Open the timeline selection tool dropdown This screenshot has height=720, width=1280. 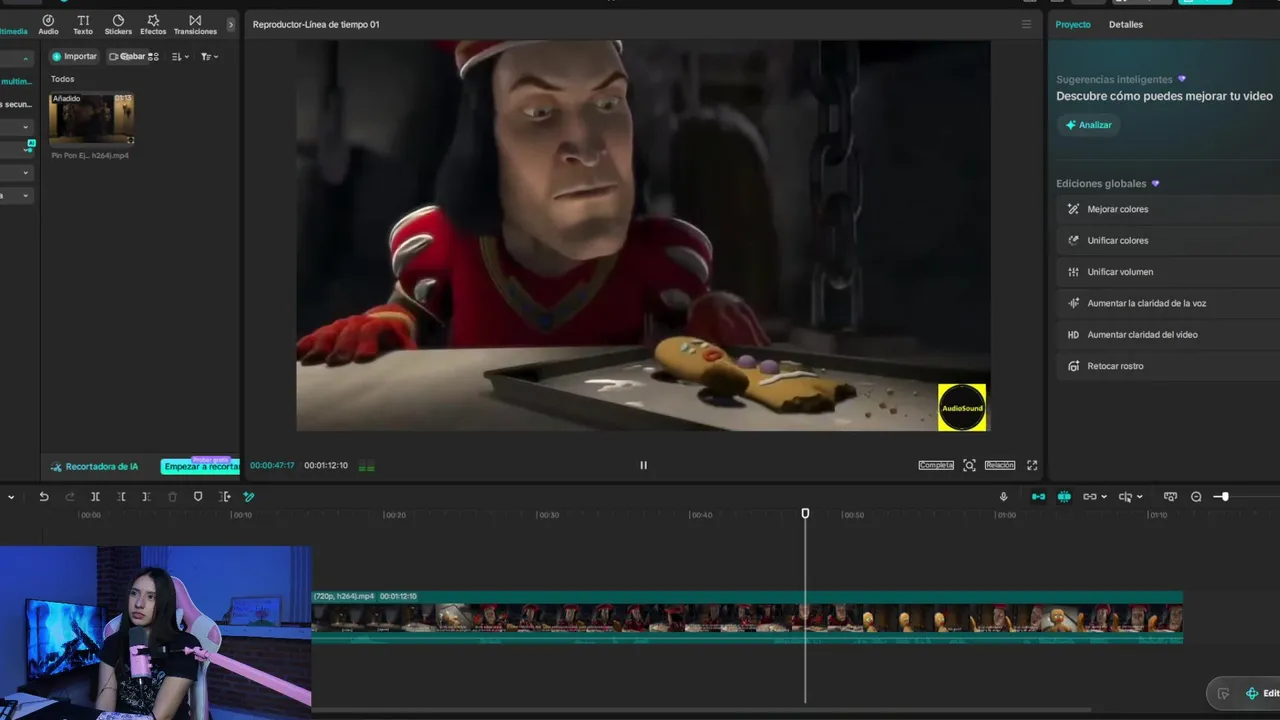11,497
